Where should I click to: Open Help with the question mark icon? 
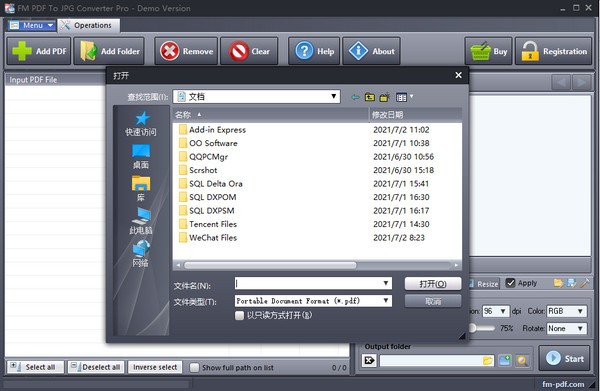coord(304,51)
